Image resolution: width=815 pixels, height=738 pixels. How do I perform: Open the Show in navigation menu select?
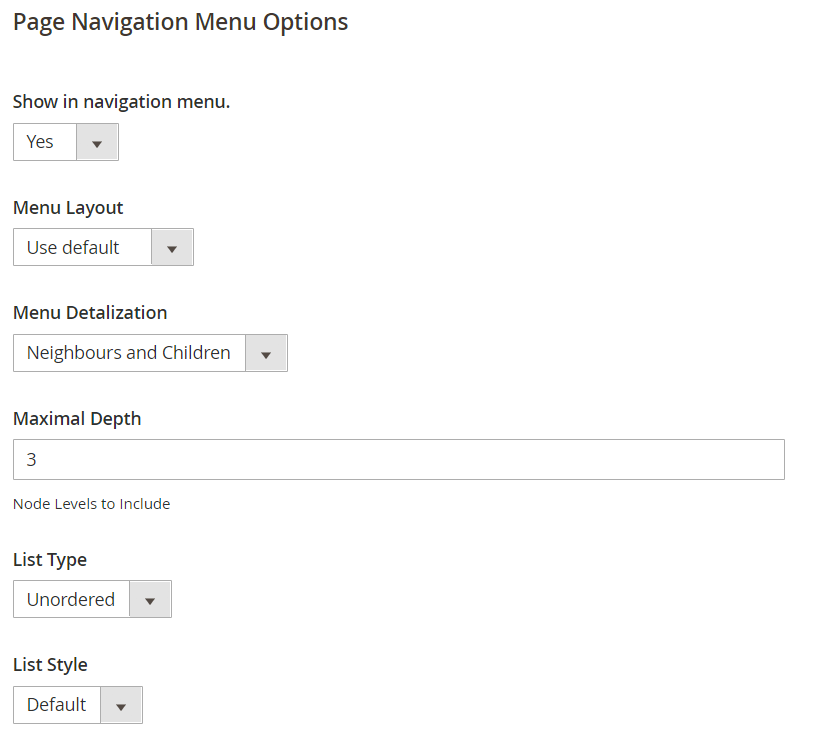(x=66, y=142)
